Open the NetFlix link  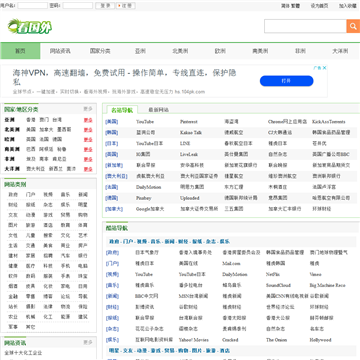[273, 274]
